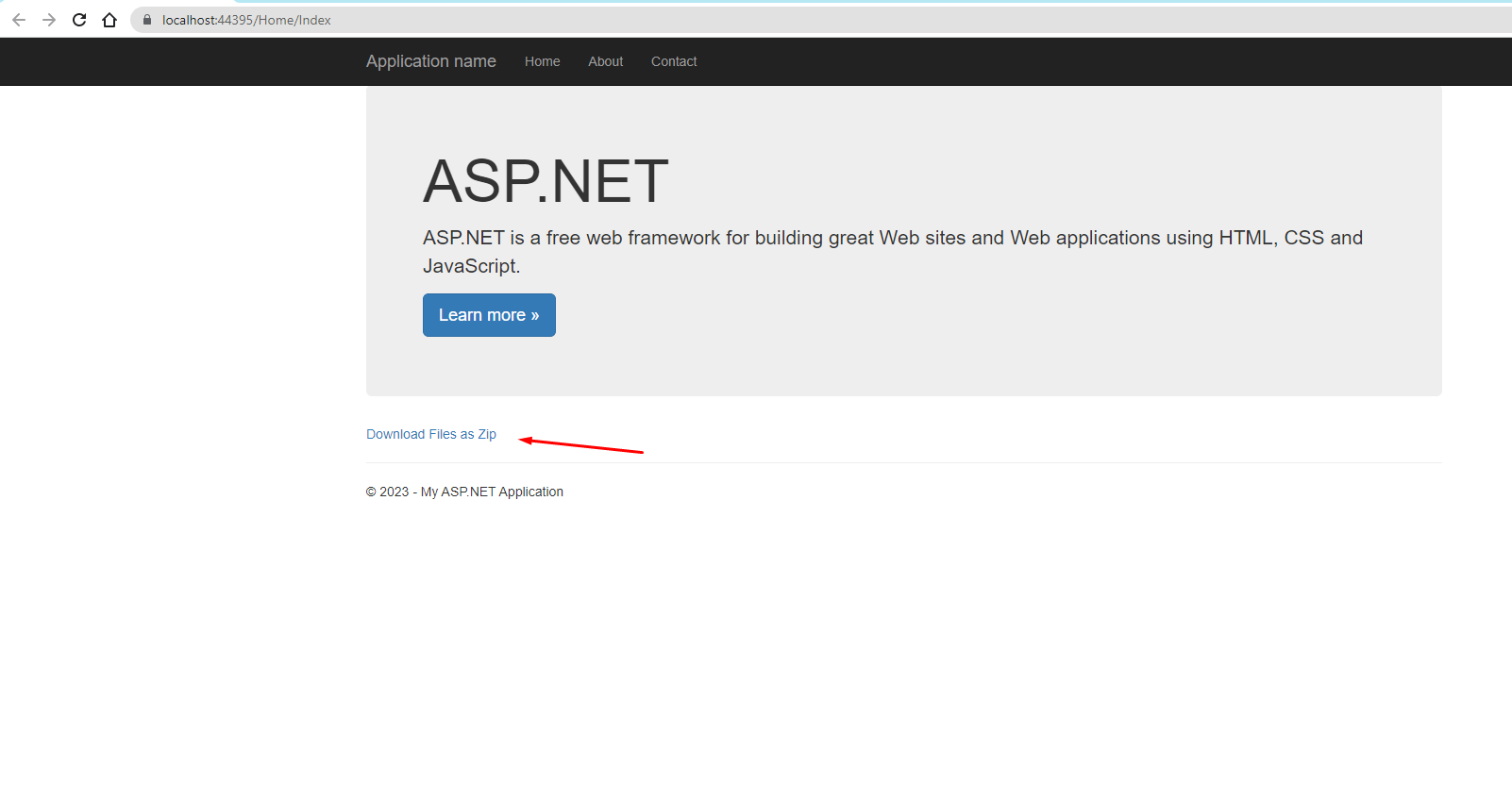Click the Application name brand link
This screenshot has width=1512, height=801.
(x=430, y=61)
